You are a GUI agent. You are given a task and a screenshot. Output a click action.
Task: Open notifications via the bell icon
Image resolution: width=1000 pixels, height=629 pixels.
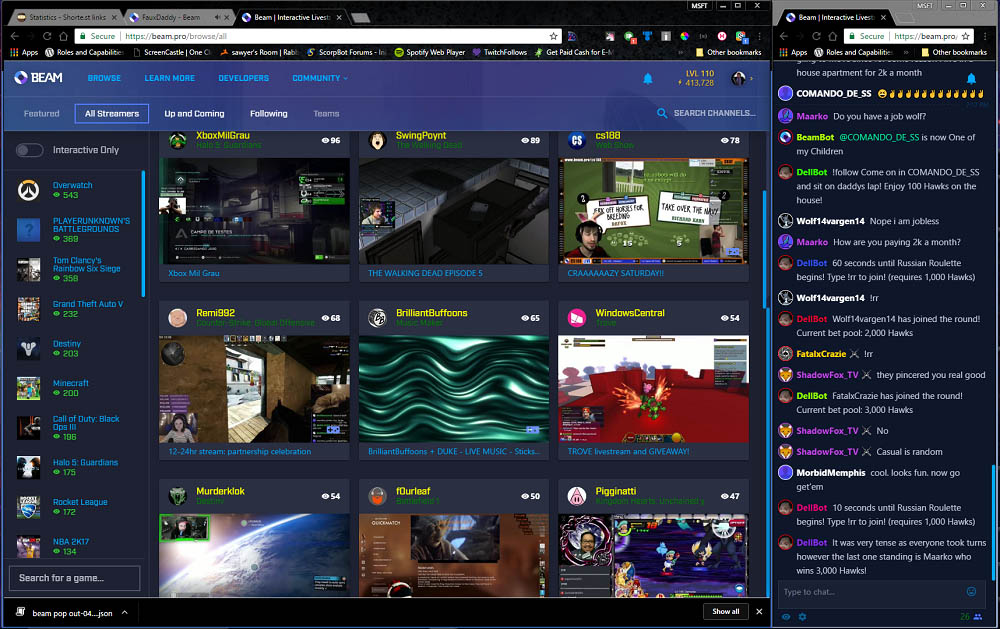pos(647,78)
